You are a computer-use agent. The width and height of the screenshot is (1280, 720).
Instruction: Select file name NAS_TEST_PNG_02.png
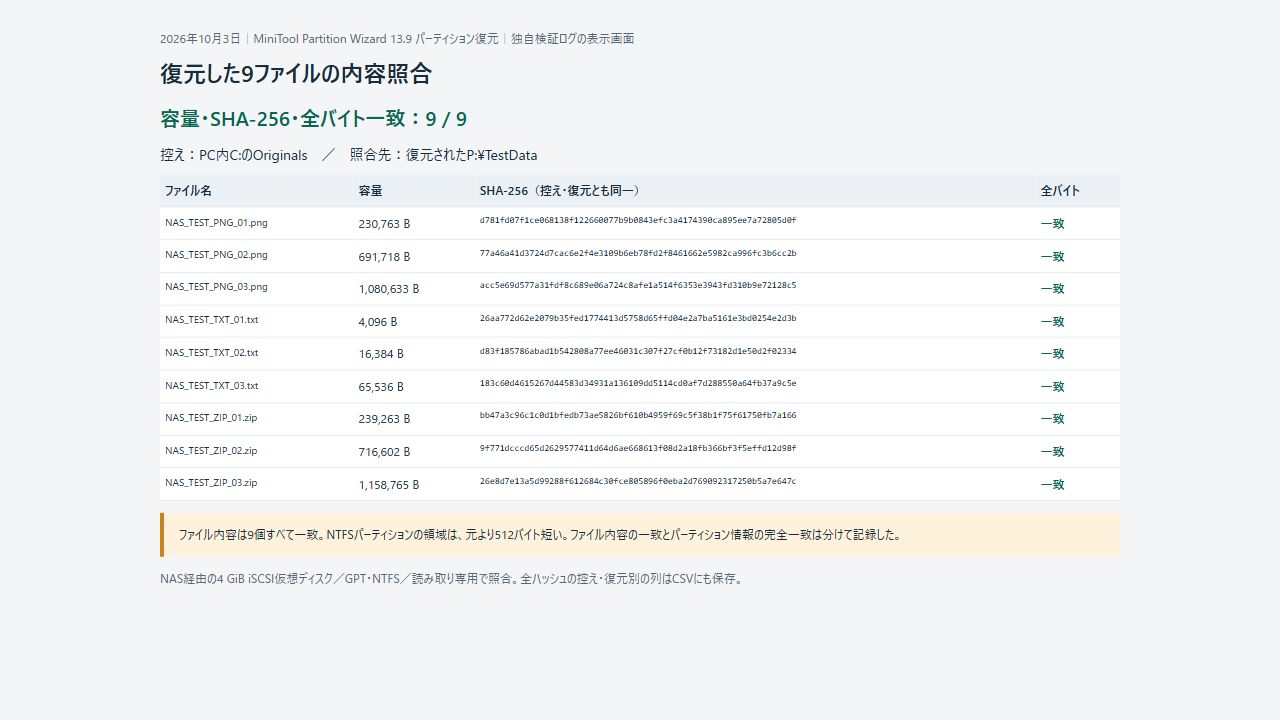(x=216, y=255)
